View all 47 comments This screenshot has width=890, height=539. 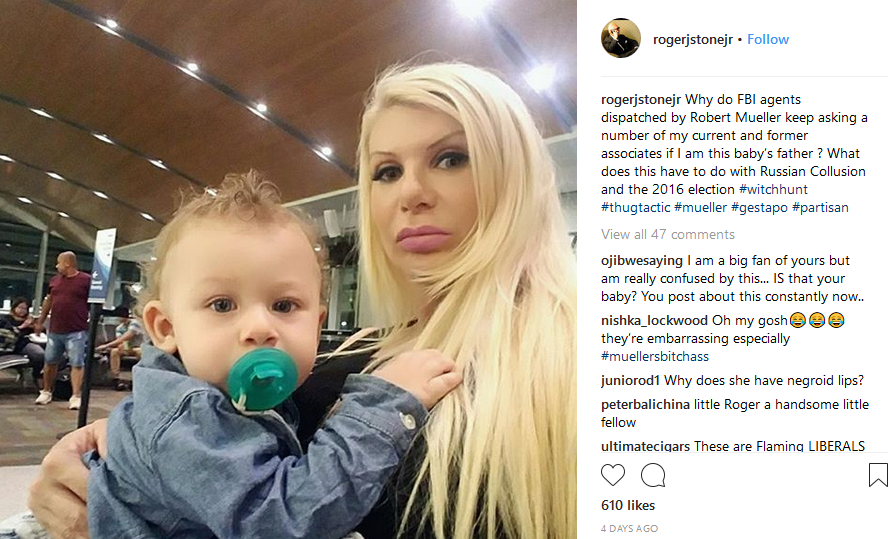pos(668,234)
